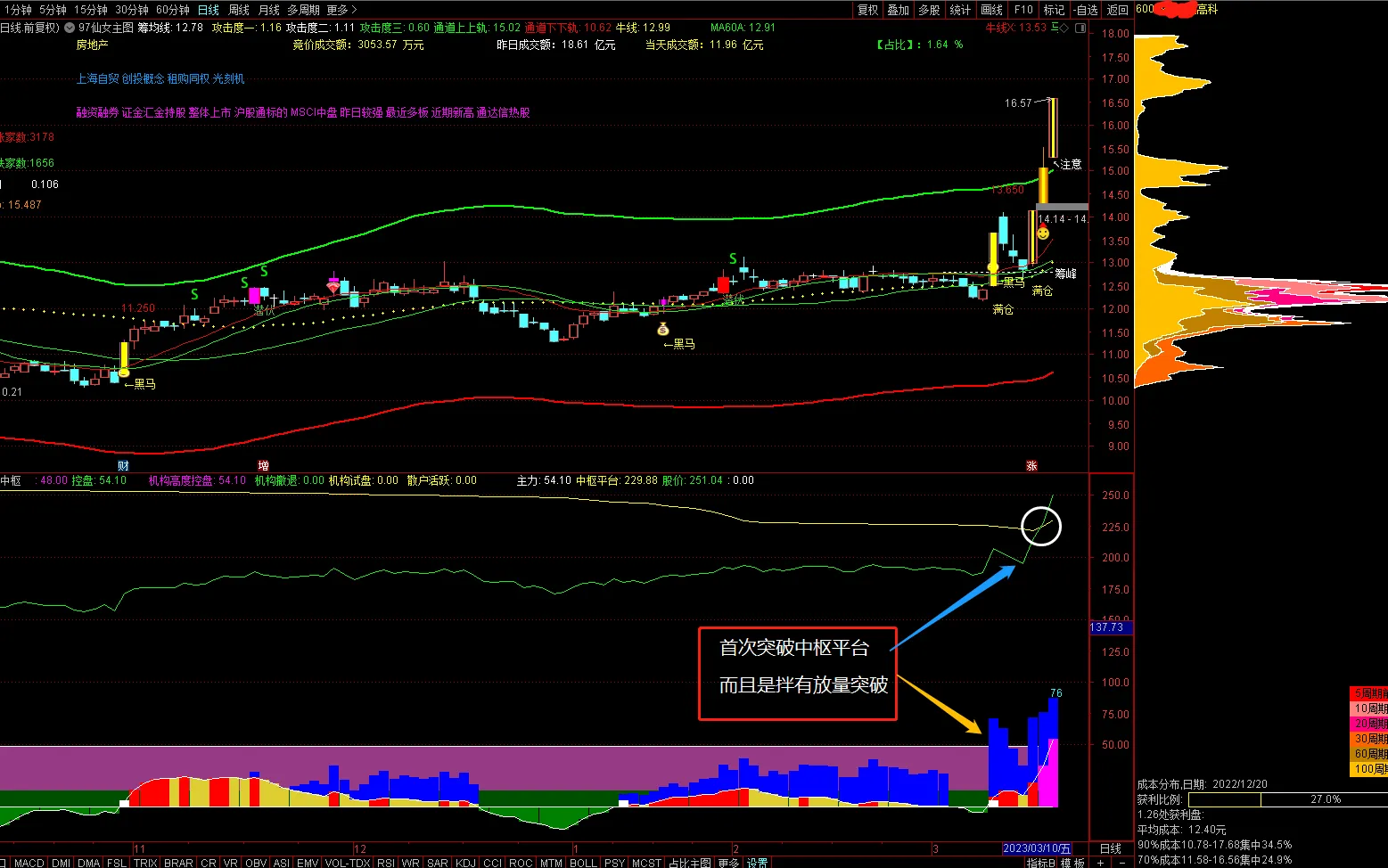Click the 平均成本: 12.40元 text

click(x=1182, y=830)
